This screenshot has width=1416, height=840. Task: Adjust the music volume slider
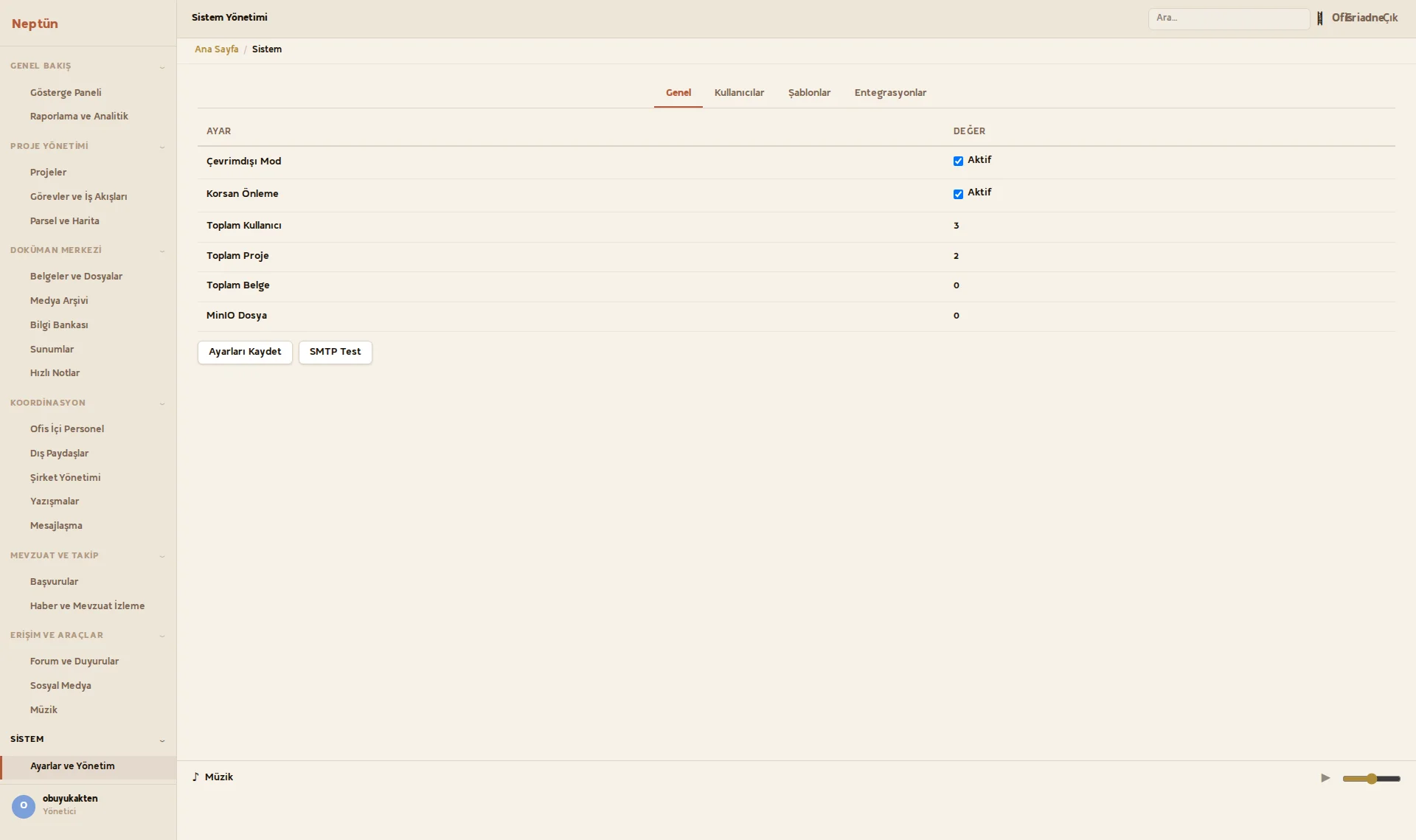click(1371, 778)
